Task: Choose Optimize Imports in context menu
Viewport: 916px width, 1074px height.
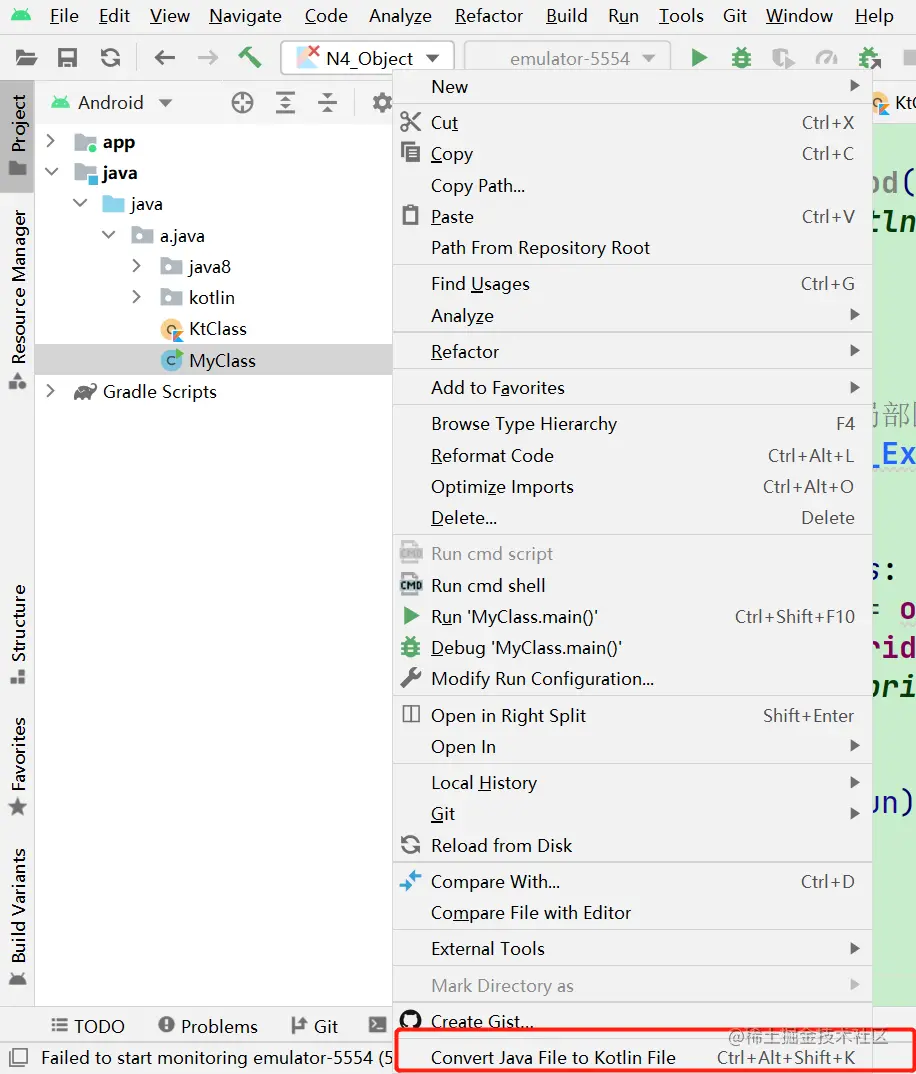Action: pos(632,486)
